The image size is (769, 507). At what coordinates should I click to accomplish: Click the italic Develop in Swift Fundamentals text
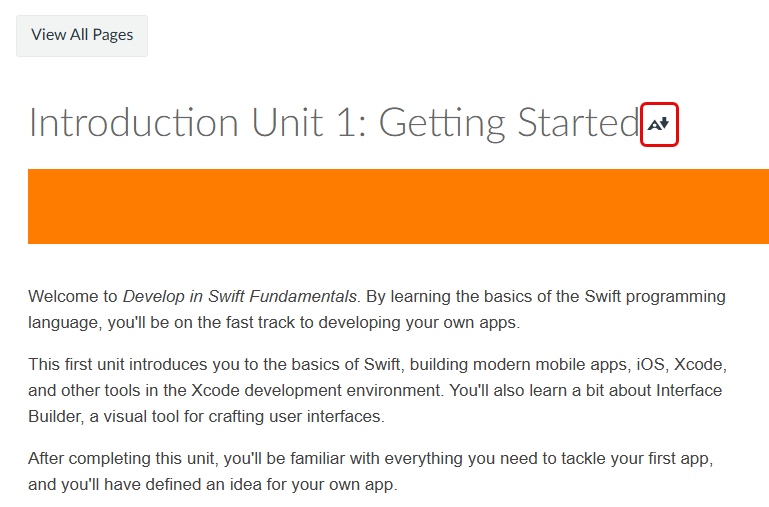tap(240, 296)
